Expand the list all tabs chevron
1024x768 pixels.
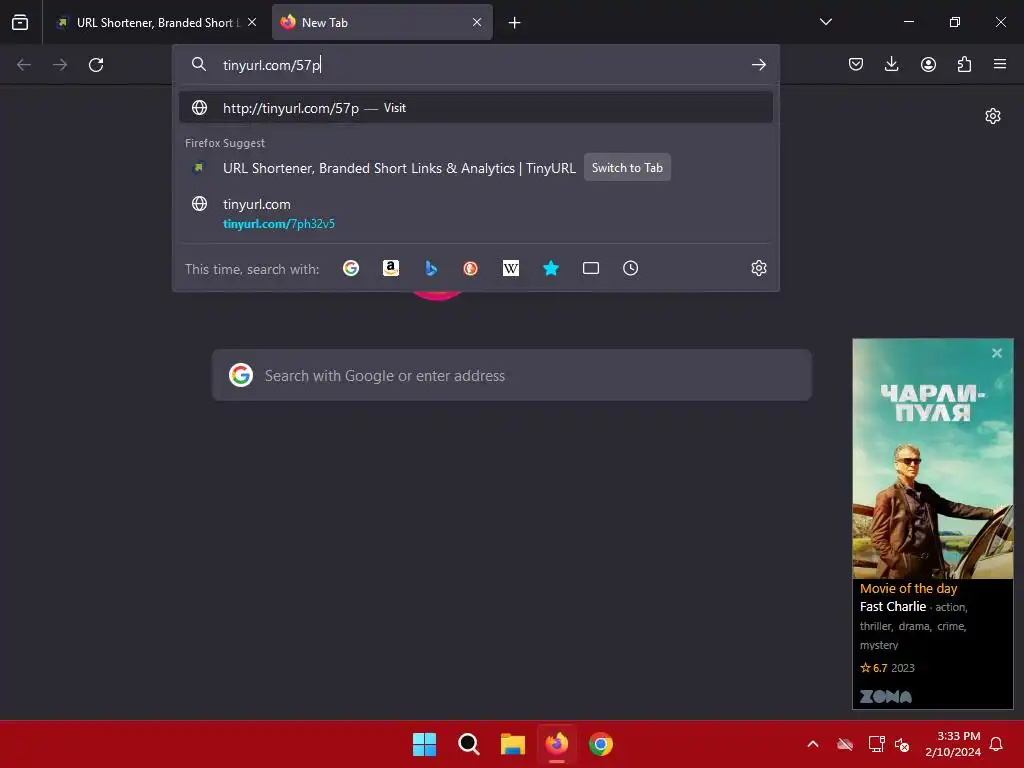825,22
